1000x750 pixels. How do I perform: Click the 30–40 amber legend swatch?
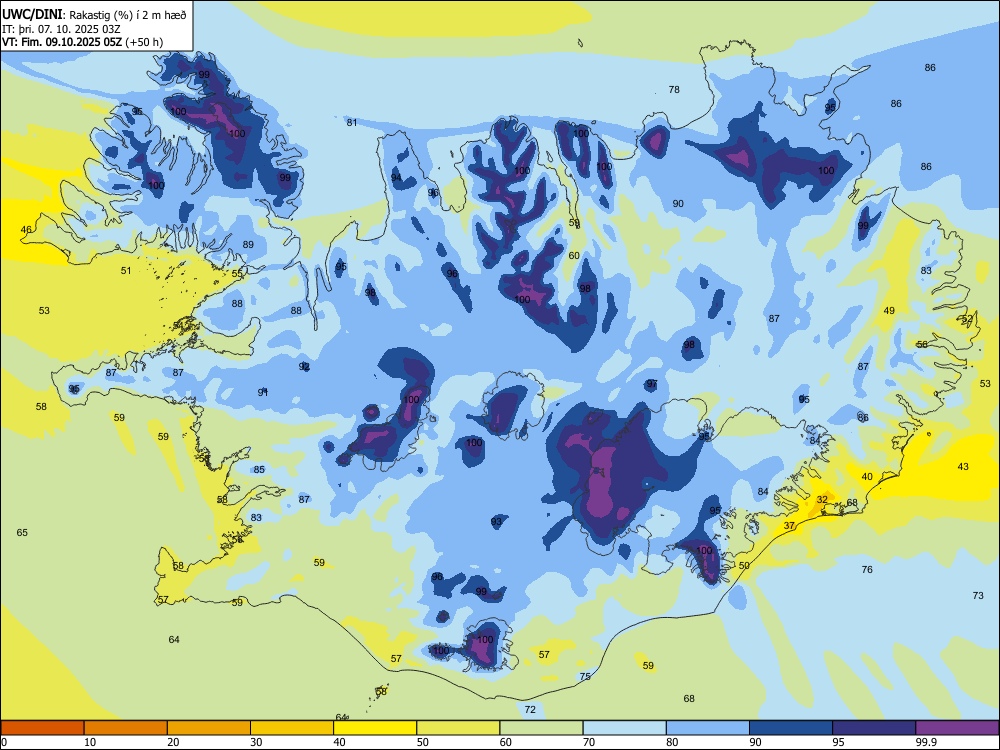point(292,728)
